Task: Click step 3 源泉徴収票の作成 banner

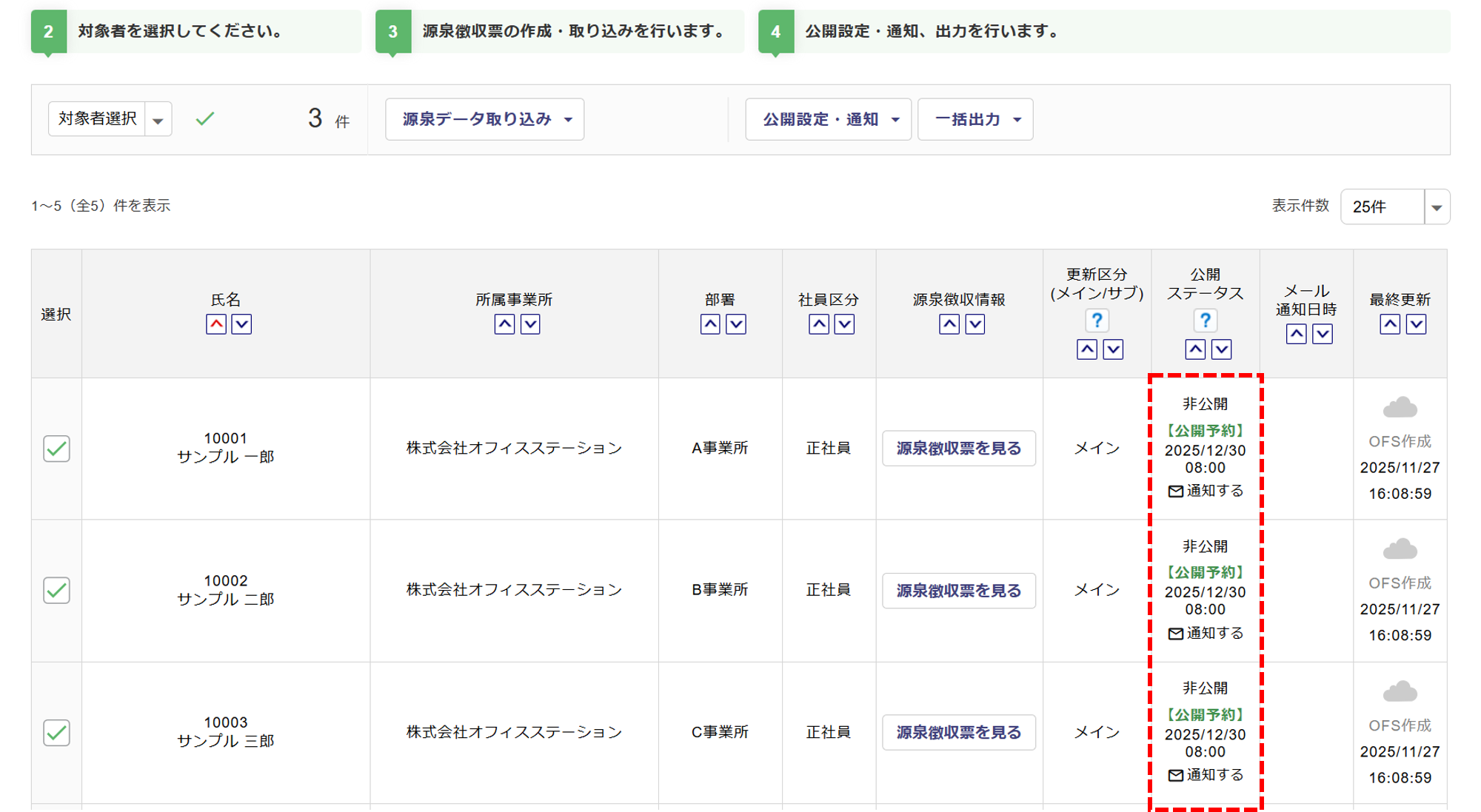Action: [x=559, y=32]
